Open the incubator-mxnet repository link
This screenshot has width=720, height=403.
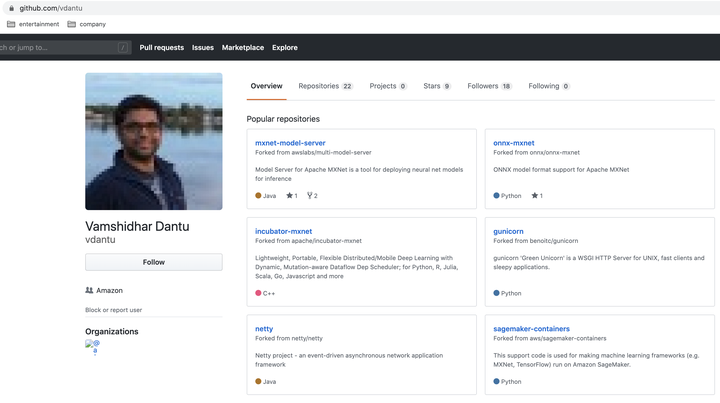pyautogui.click(x=283, y=231)
